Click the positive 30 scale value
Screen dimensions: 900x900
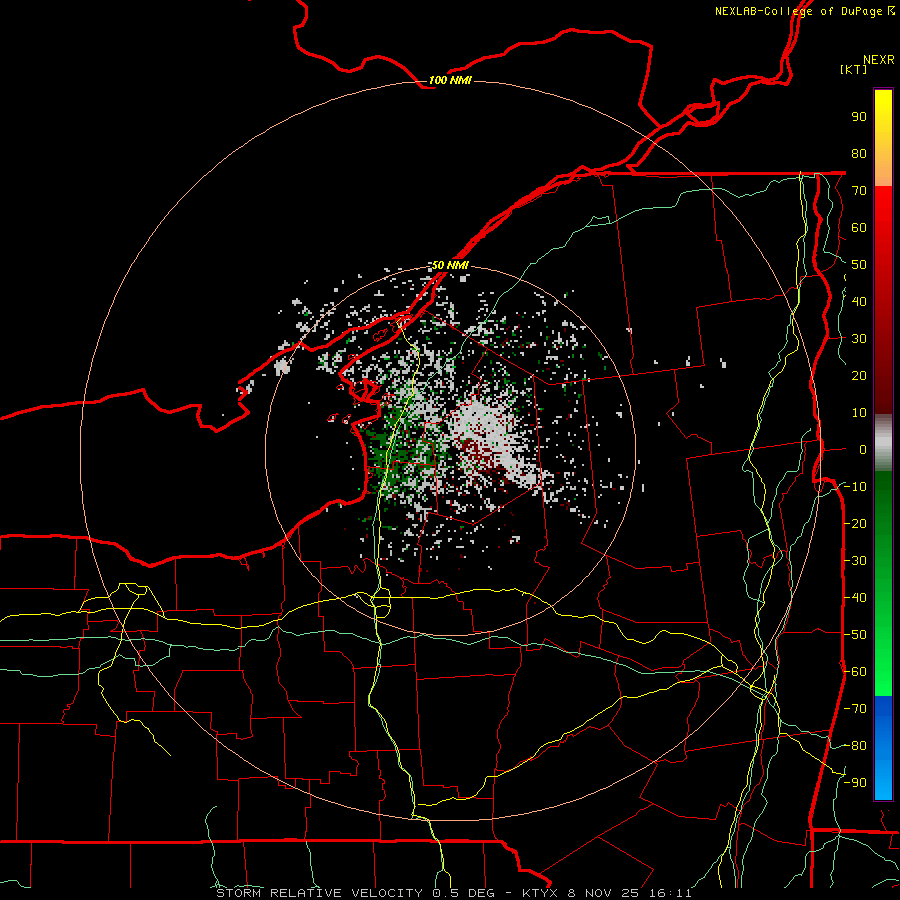[x=859, y=339]
